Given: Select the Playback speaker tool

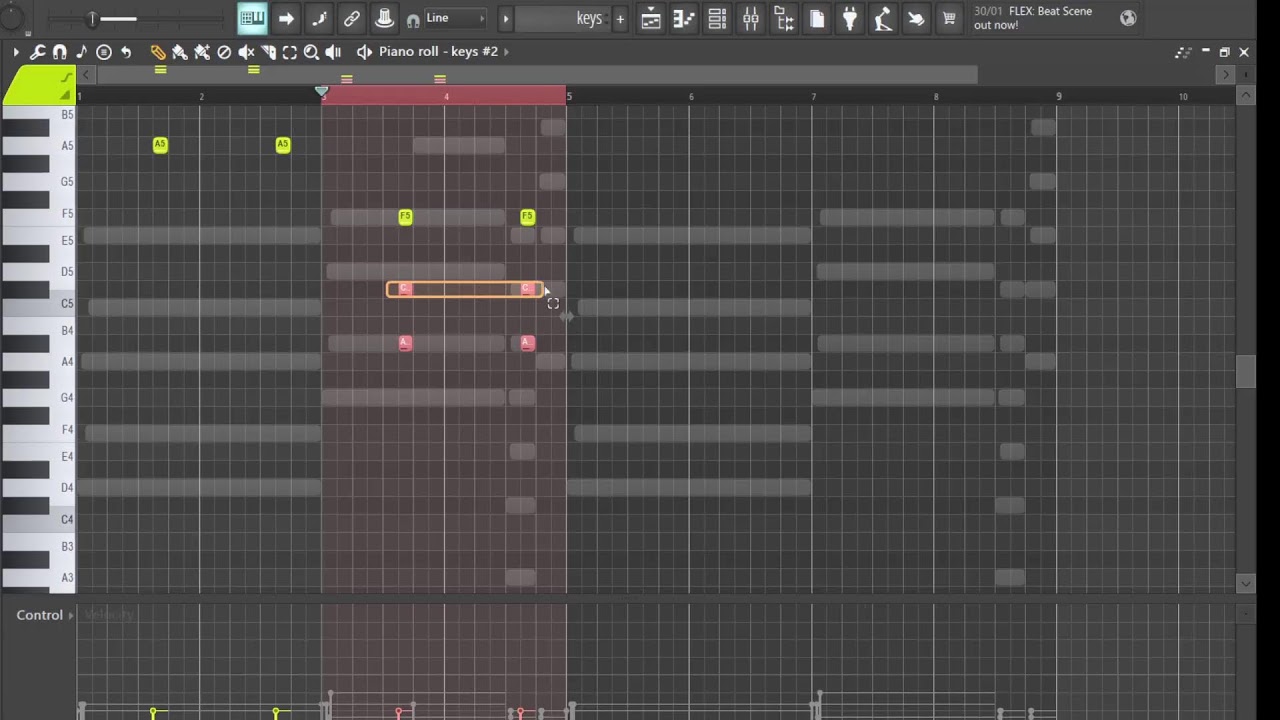Looking at the screenshot, I should (x=333, y=52).
